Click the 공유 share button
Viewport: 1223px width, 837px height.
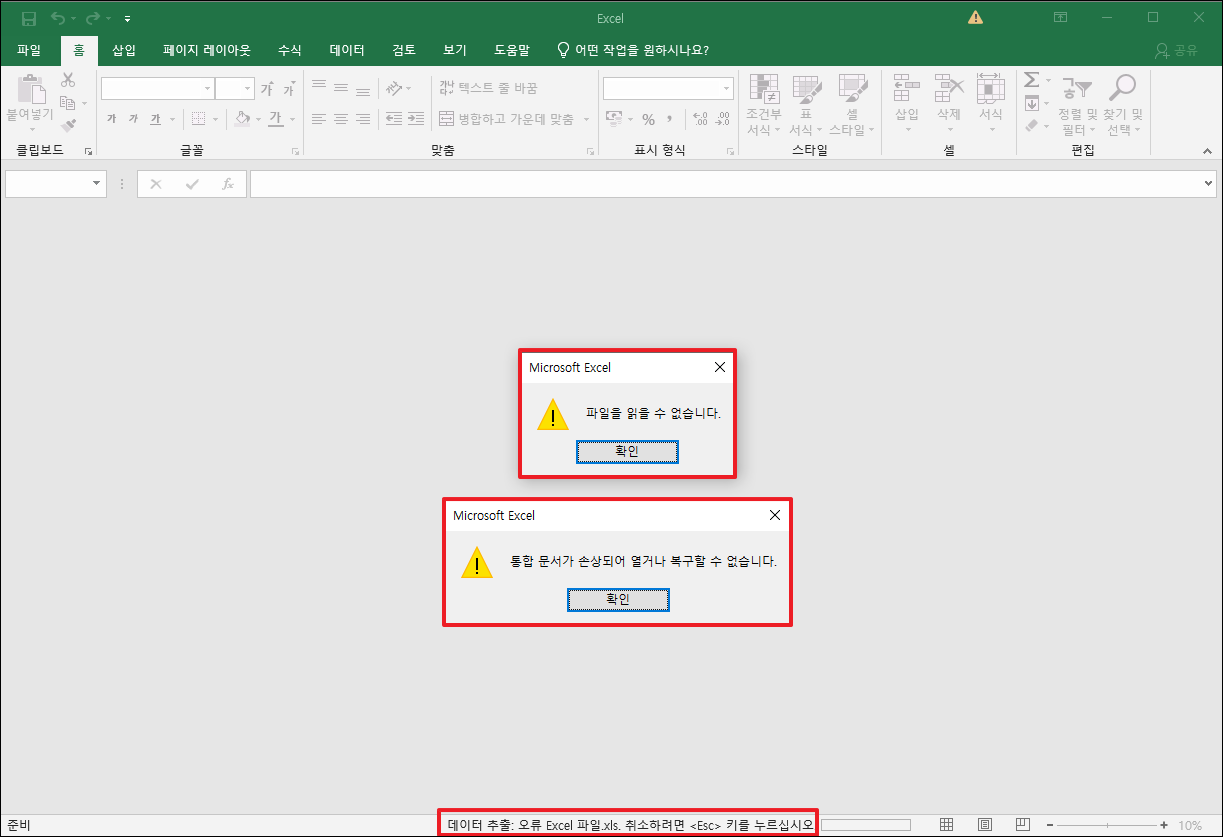(x=1176, y=50)
